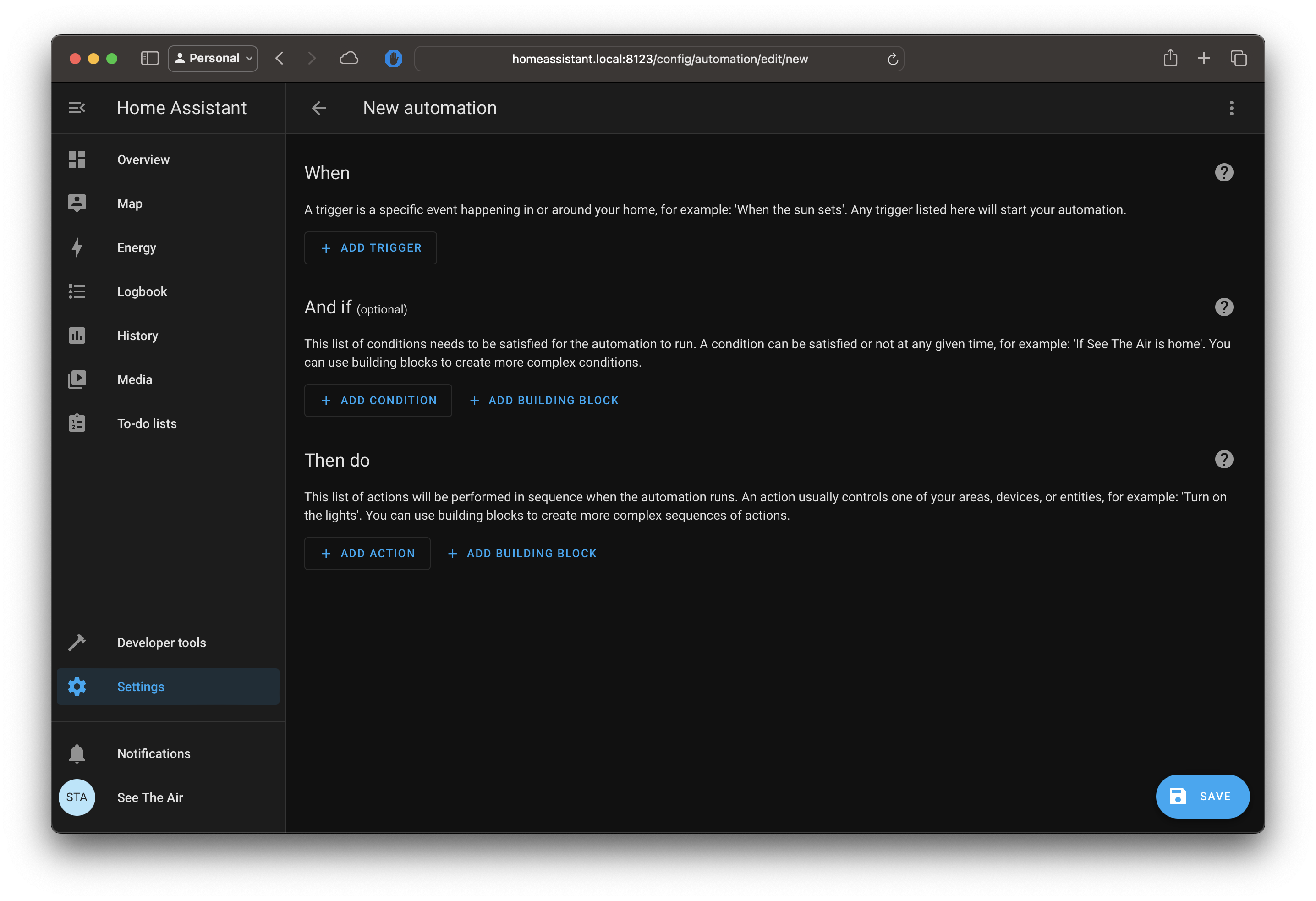Go to the Logbook page
The height and width of the screenshot is (901, 1316).
pyautogui.click(x=142, y=291)
